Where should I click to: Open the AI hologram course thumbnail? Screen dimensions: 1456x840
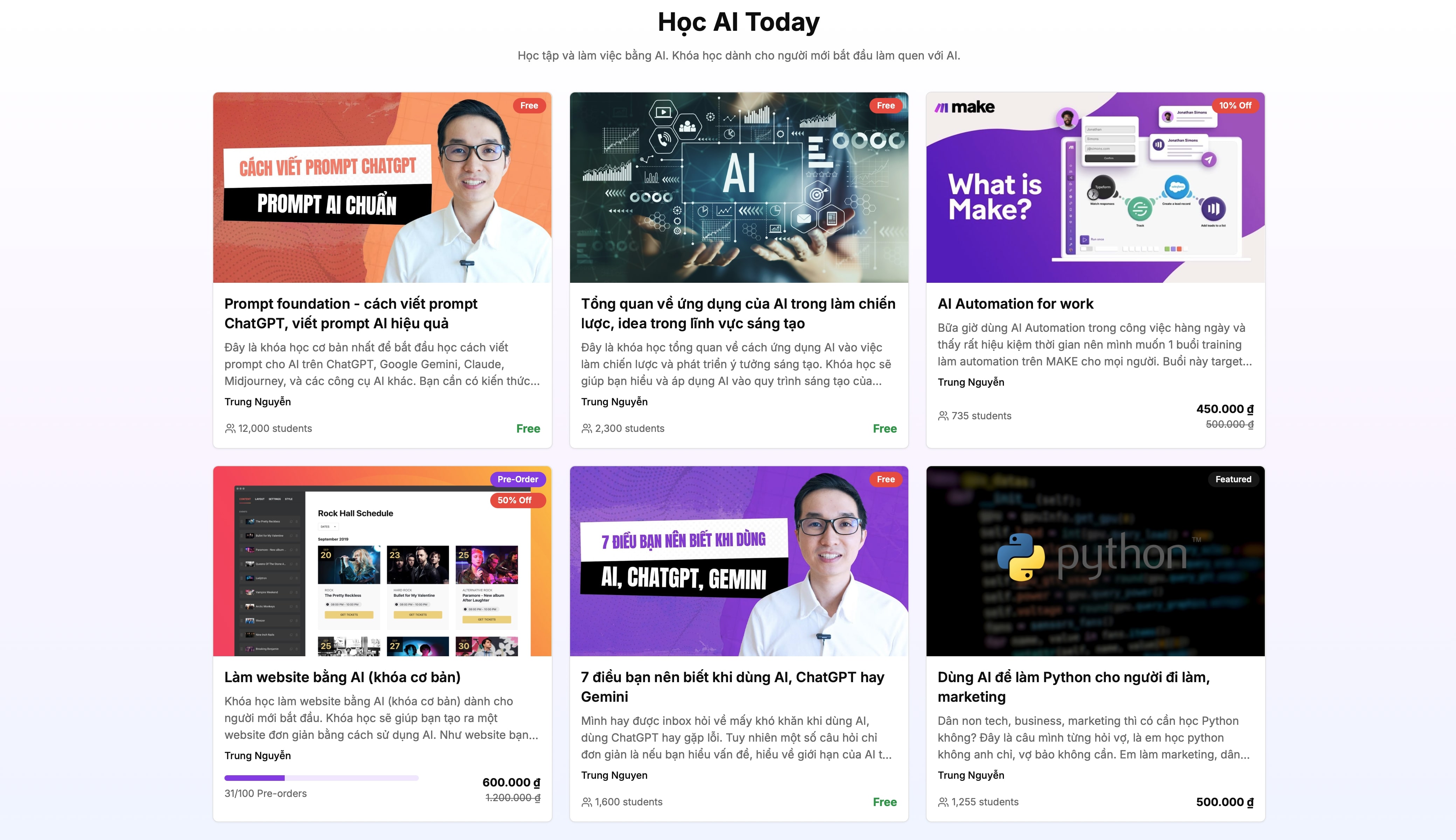739,188
